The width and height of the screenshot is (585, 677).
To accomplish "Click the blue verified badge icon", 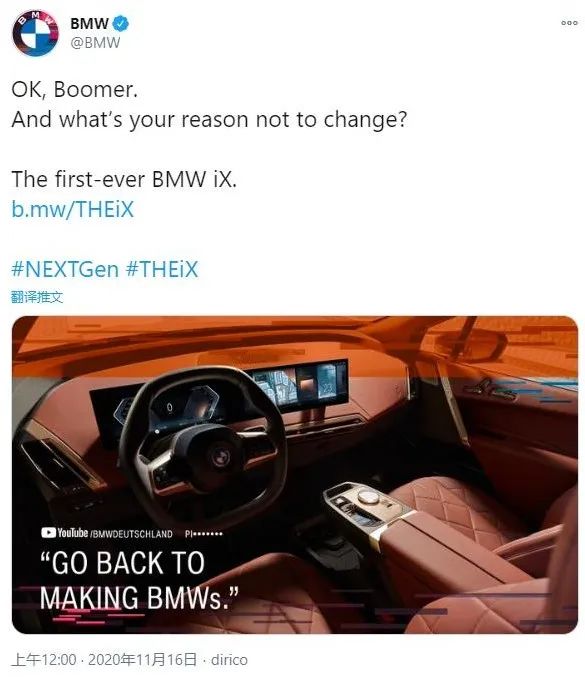I will (x=120, y=23).
